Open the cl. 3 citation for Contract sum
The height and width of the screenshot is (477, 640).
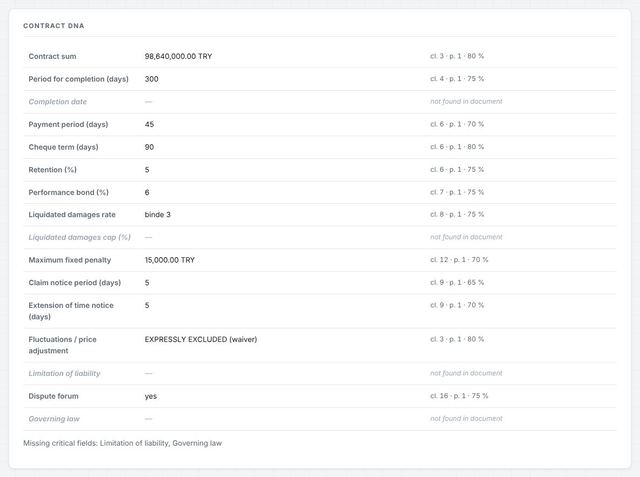coord(457,56)
